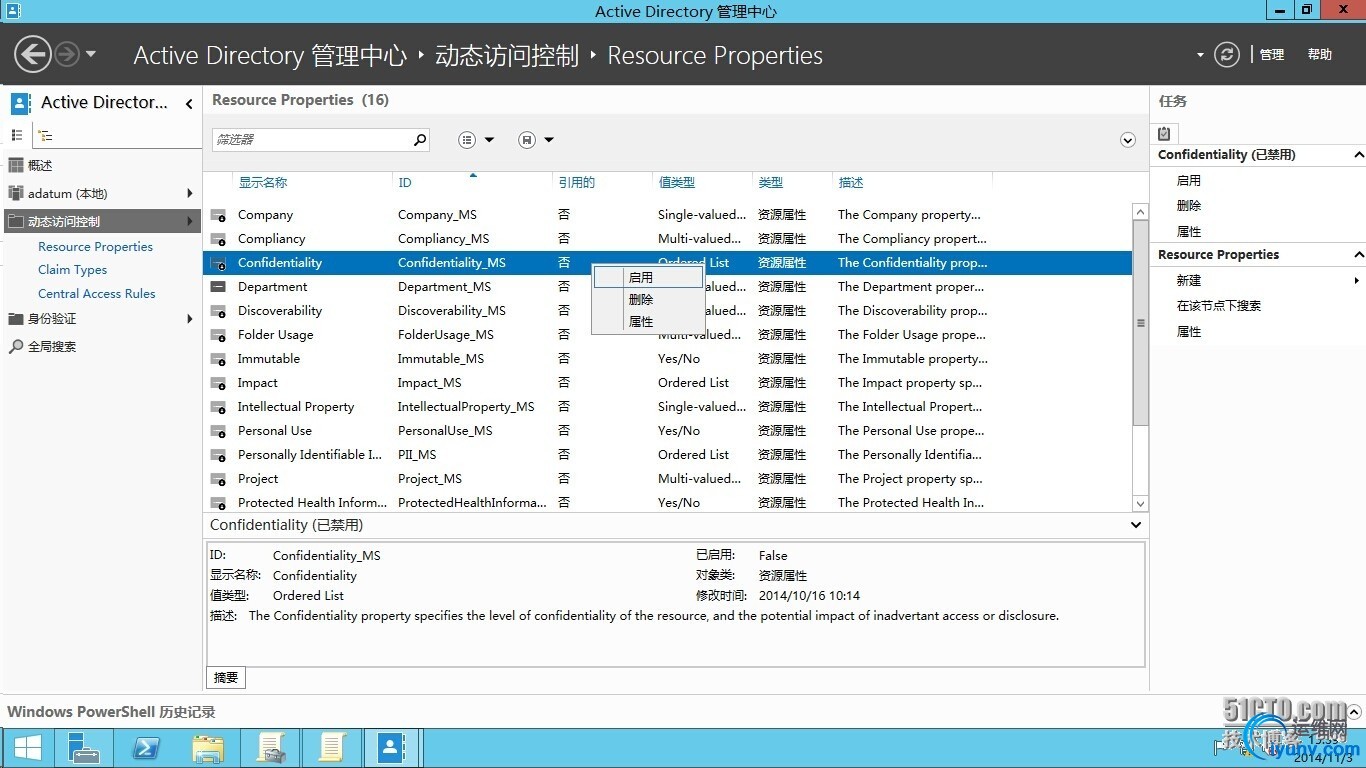Open Claim Types in navigation

click(72, 270)
